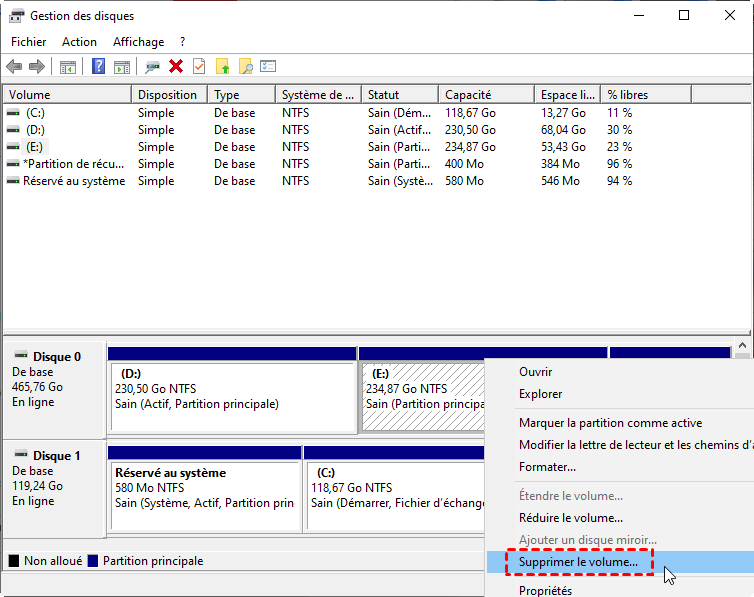Select the (C:) volume row in list
This screenshot has height=597, width=754.
pyautogui.click(x=35, y=113)
